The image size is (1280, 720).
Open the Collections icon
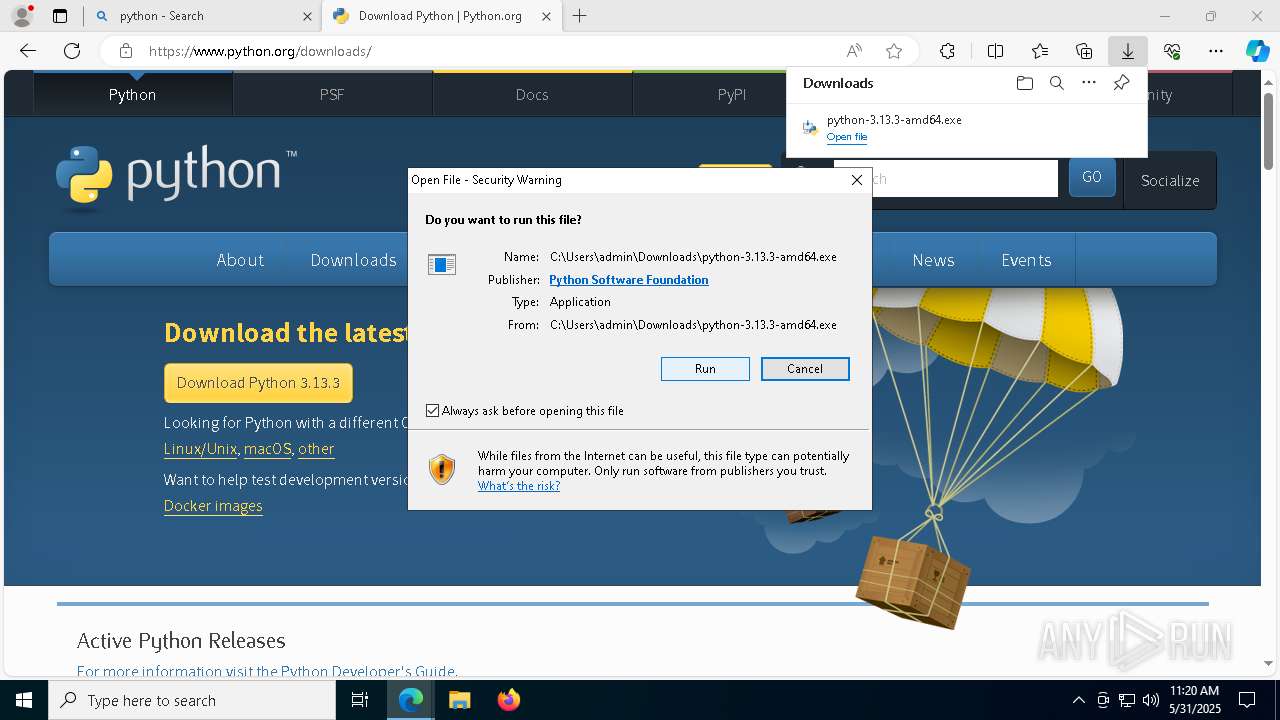1084,51
